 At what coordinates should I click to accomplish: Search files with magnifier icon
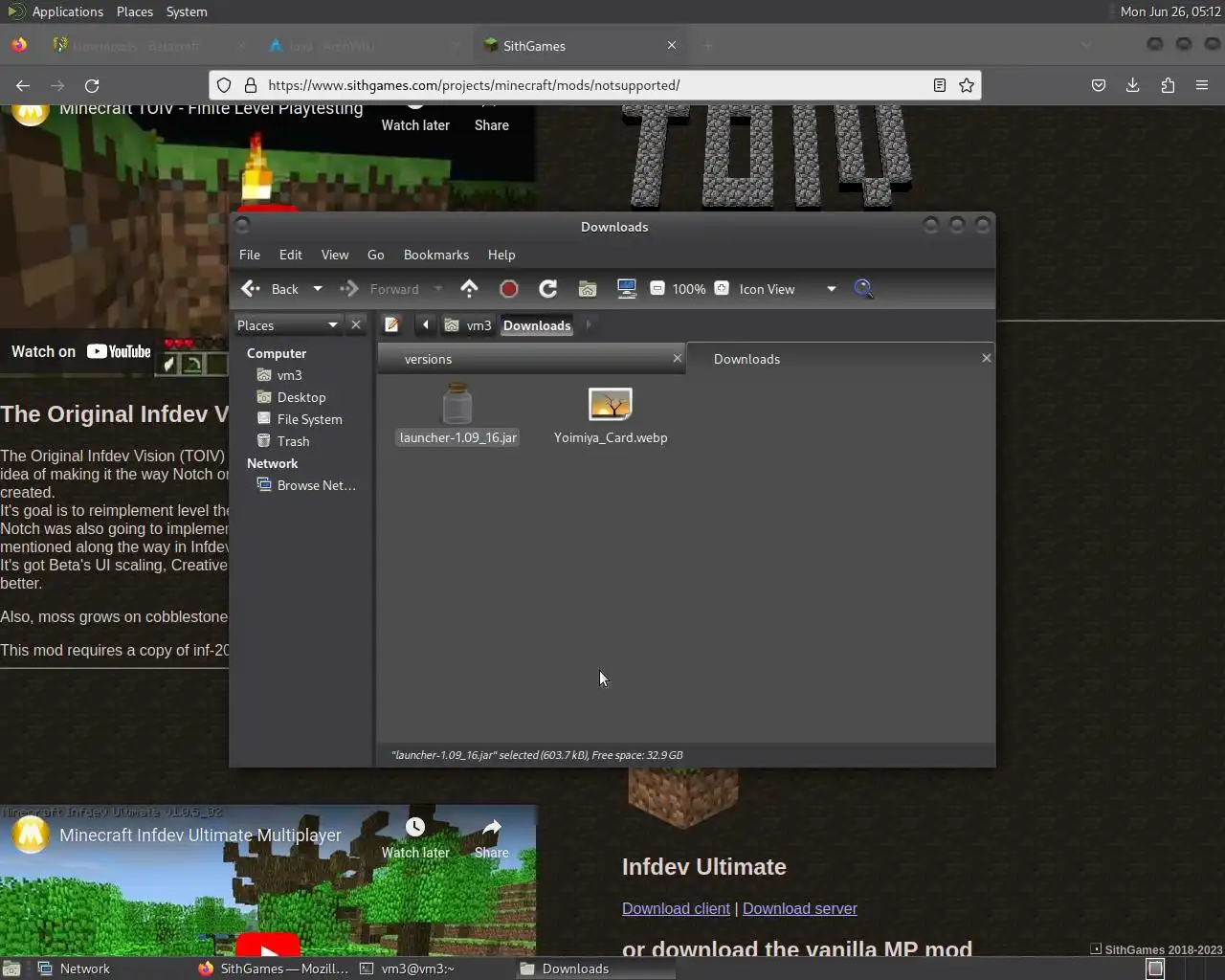click(863, 289)
